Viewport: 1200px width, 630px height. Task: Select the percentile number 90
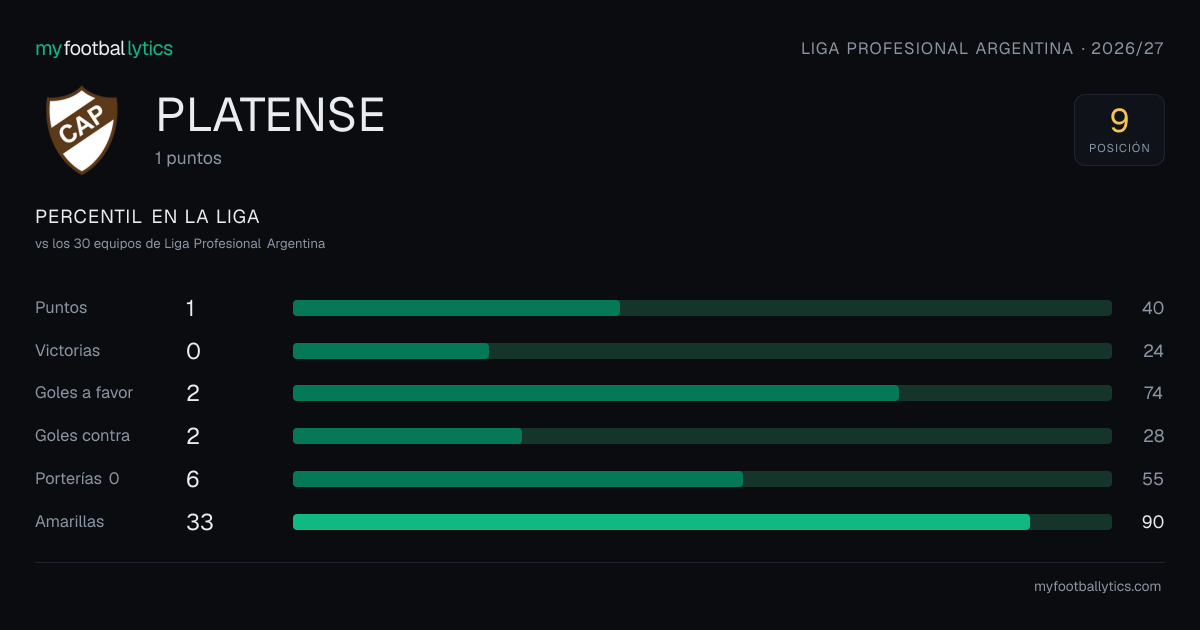[x=1153, y=522]
